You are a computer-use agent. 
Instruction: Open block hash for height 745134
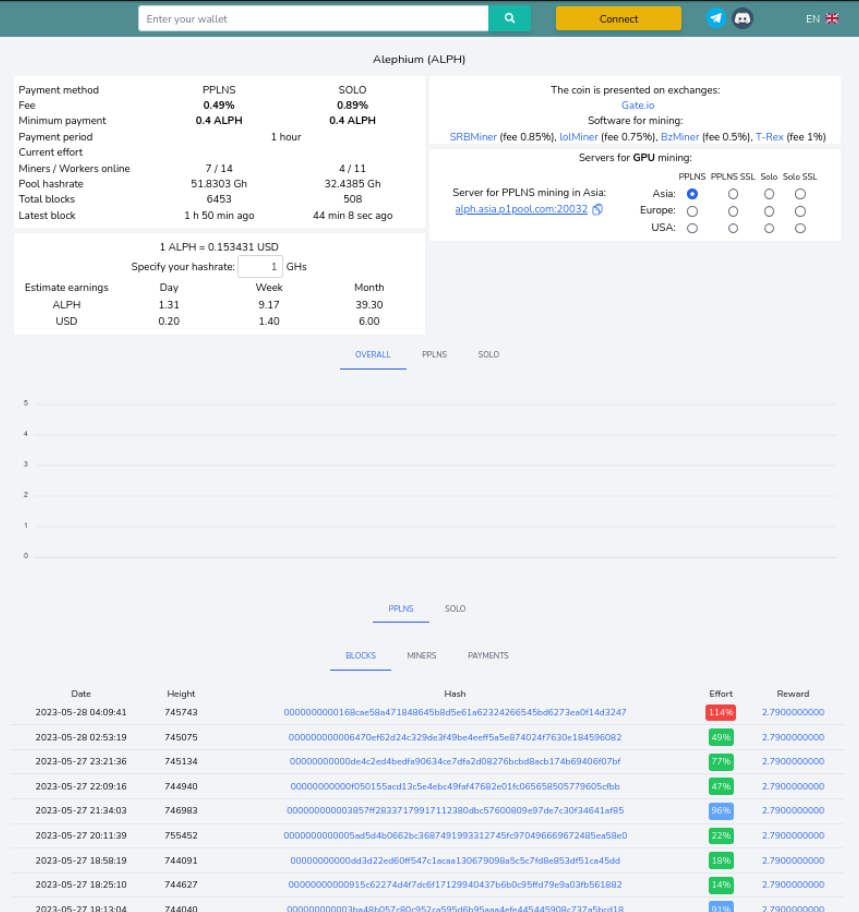pos(455,761)
